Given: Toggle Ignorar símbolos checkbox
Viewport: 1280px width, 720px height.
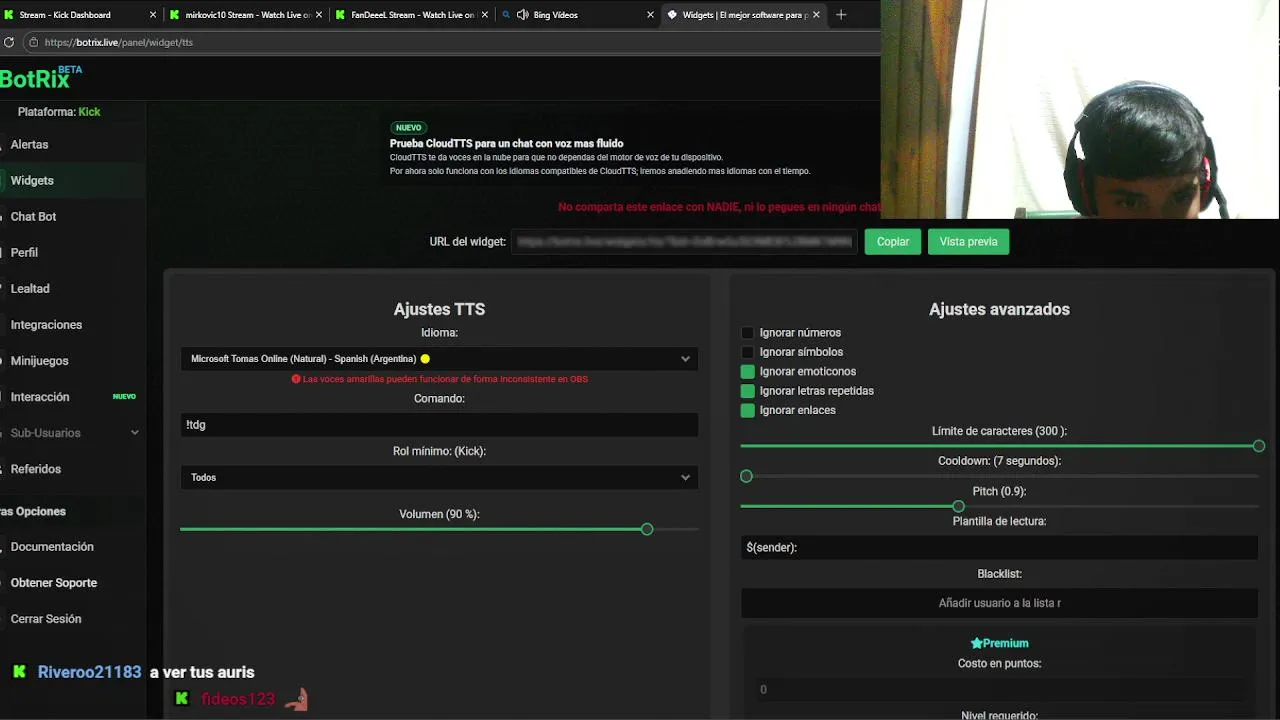Looking at the screenshot, I should coord(747,352).
